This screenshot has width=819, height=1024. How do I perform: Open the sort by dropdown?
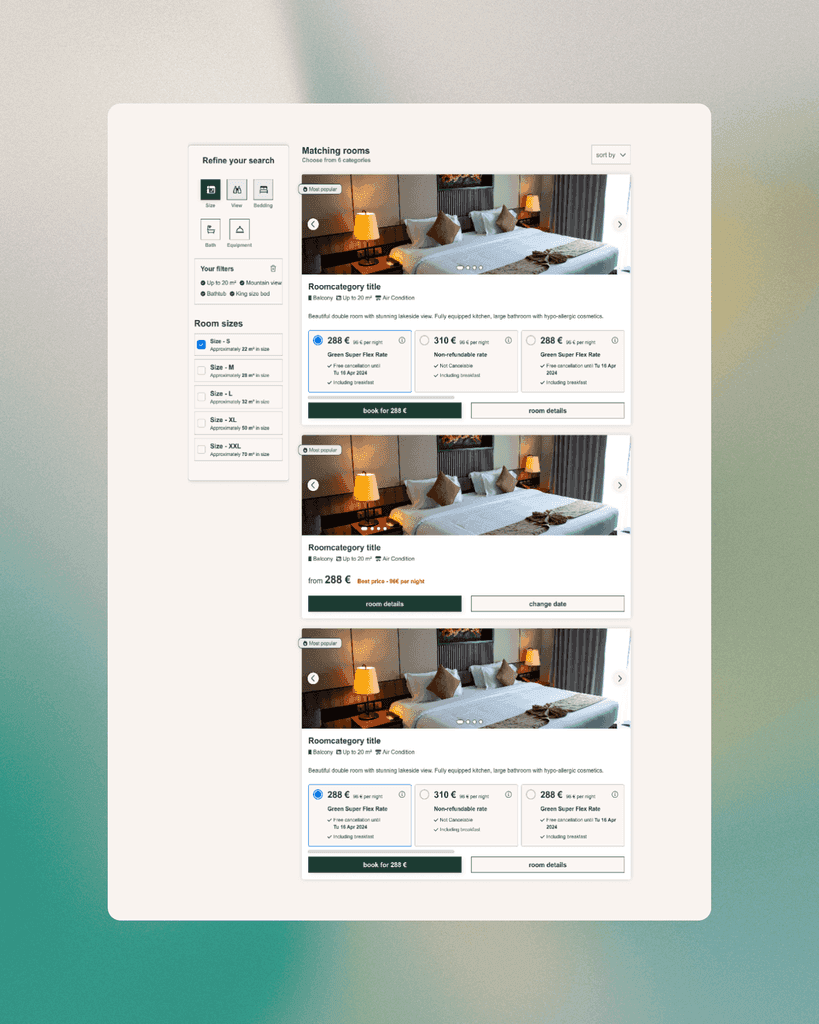pos(610,154)
